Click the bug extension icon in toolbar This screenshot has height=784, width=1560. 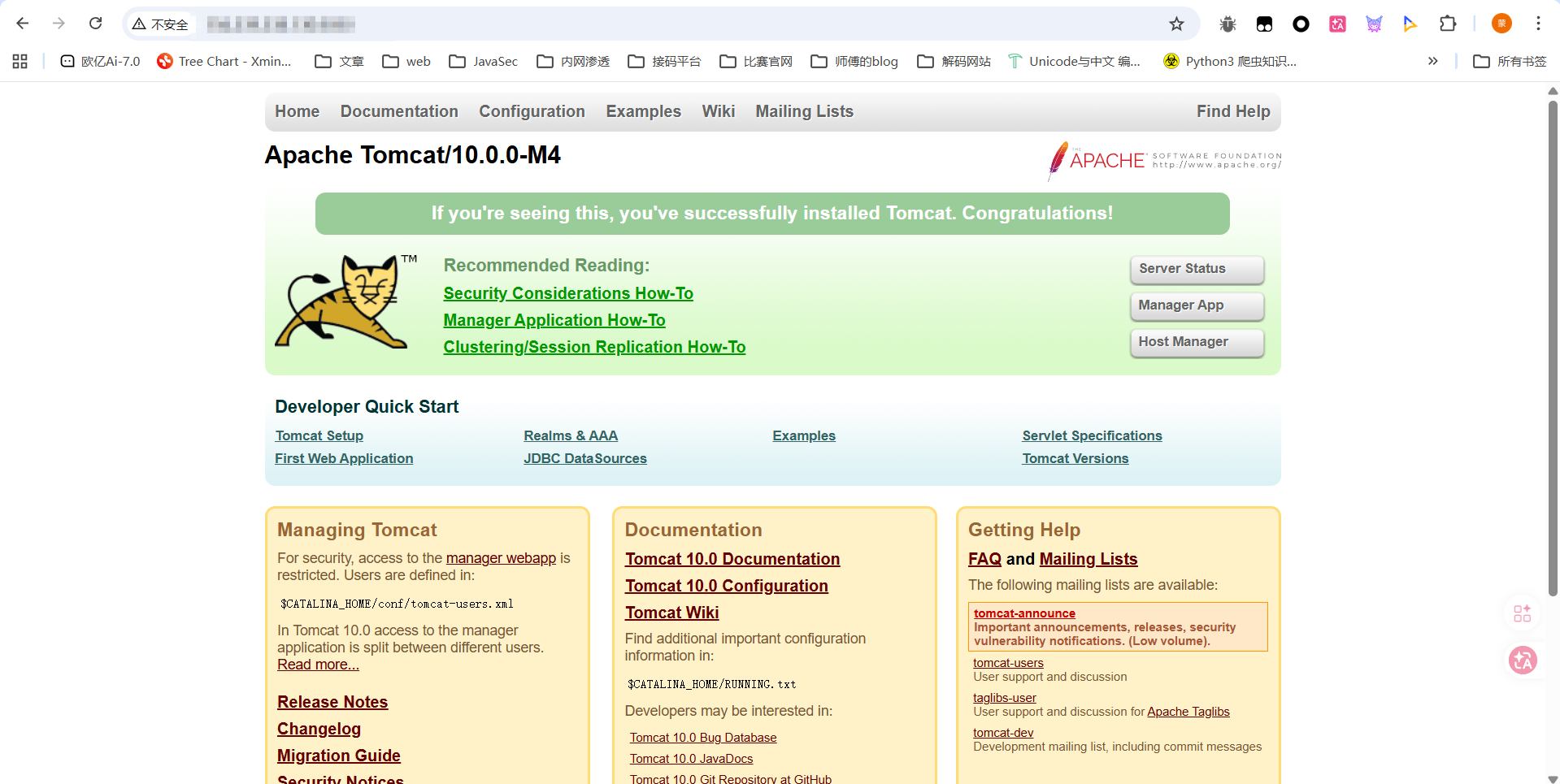(x=1228, y=24)
